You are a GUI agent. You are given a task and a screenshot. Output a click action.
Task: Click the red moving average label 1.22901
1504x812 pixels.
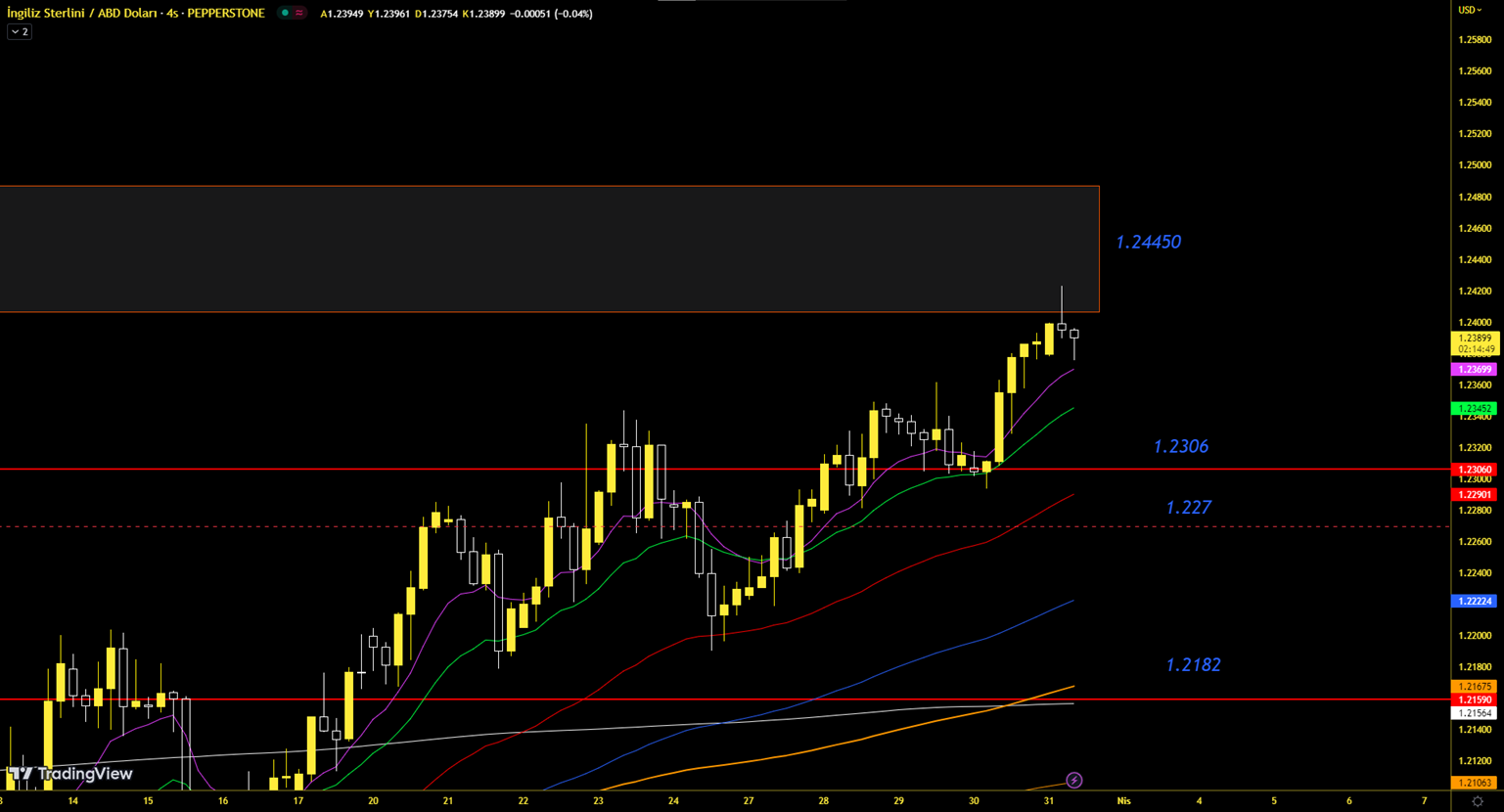point(1475,495)
